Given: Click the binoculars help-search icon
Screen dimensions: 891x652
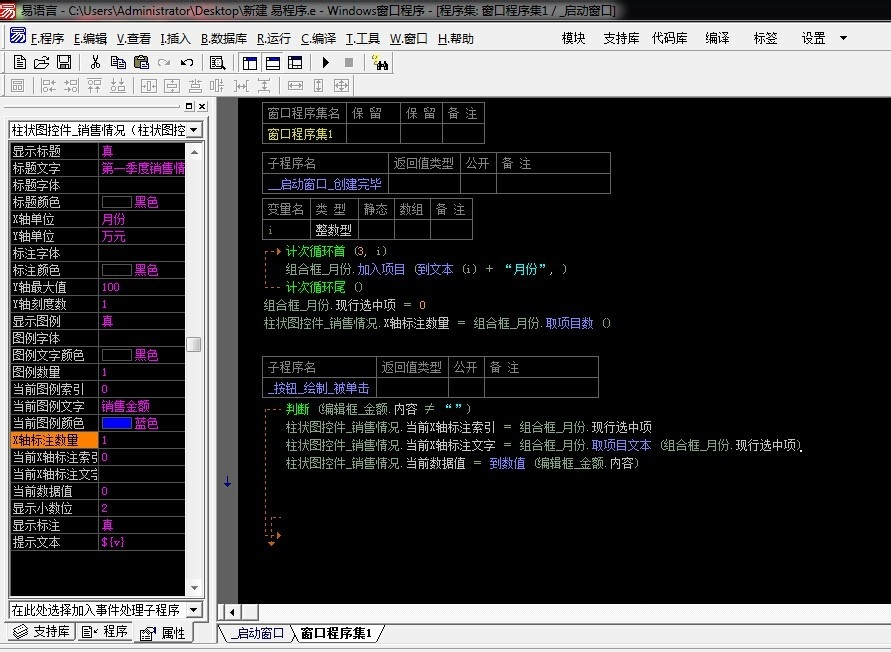Looking at the screenshot, I should point(380,63).
